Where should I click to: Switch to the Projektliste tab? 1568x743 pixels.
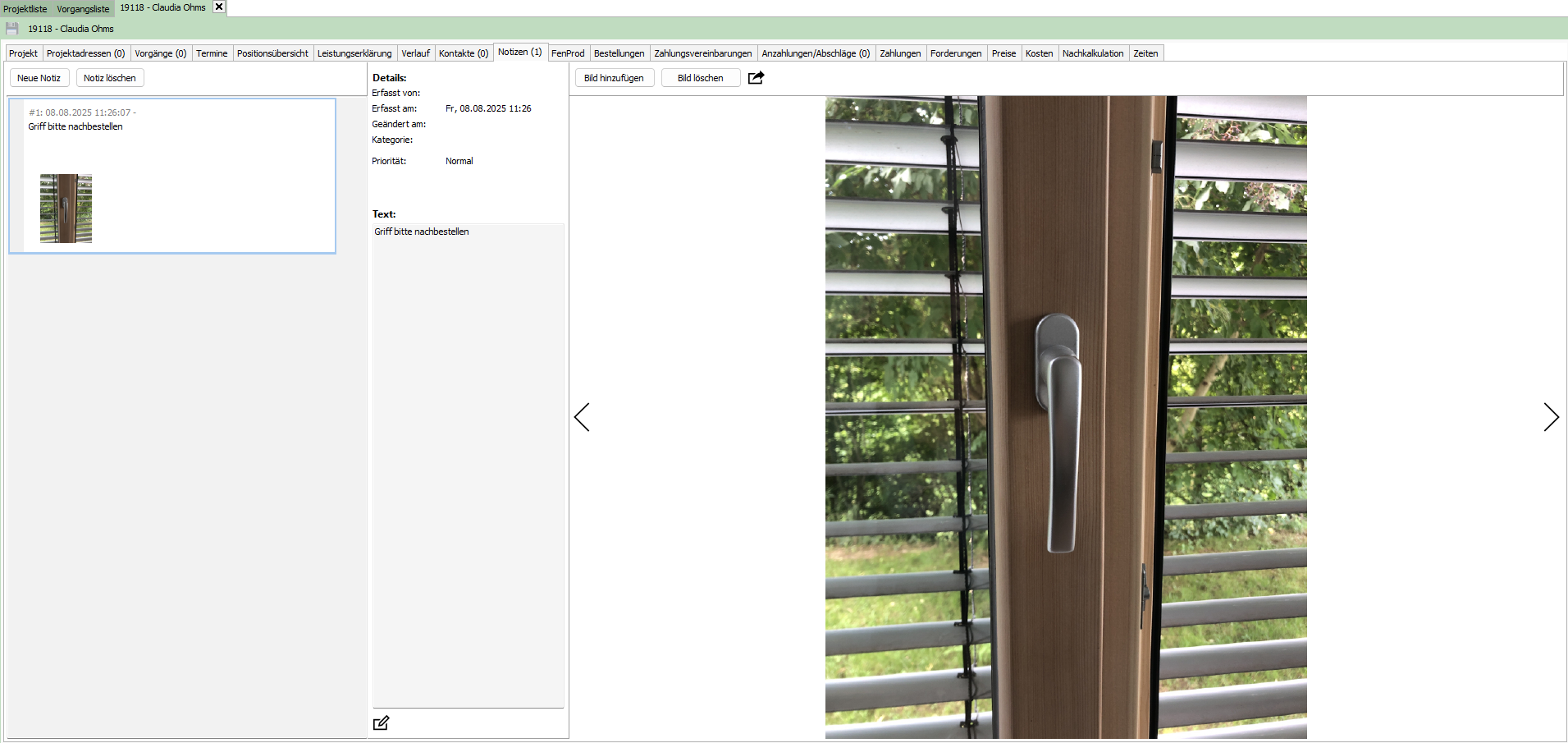point(25,9)
